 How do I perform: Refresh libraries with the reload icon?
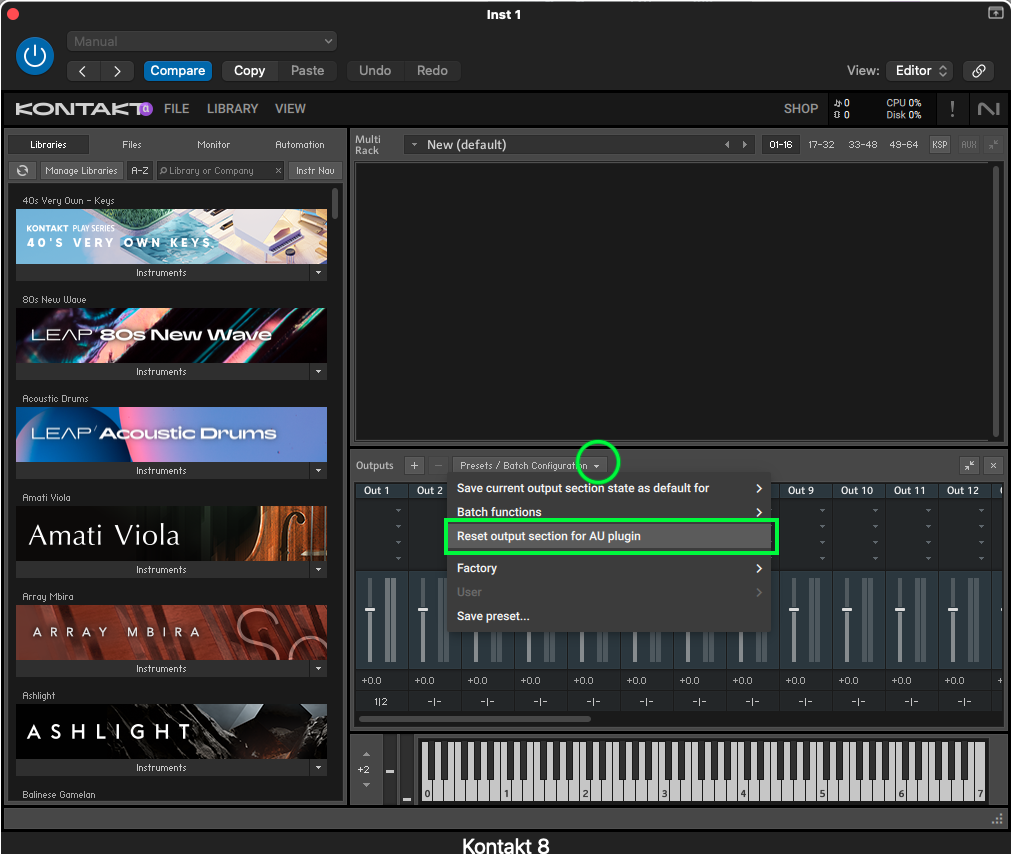pos(23,171)
